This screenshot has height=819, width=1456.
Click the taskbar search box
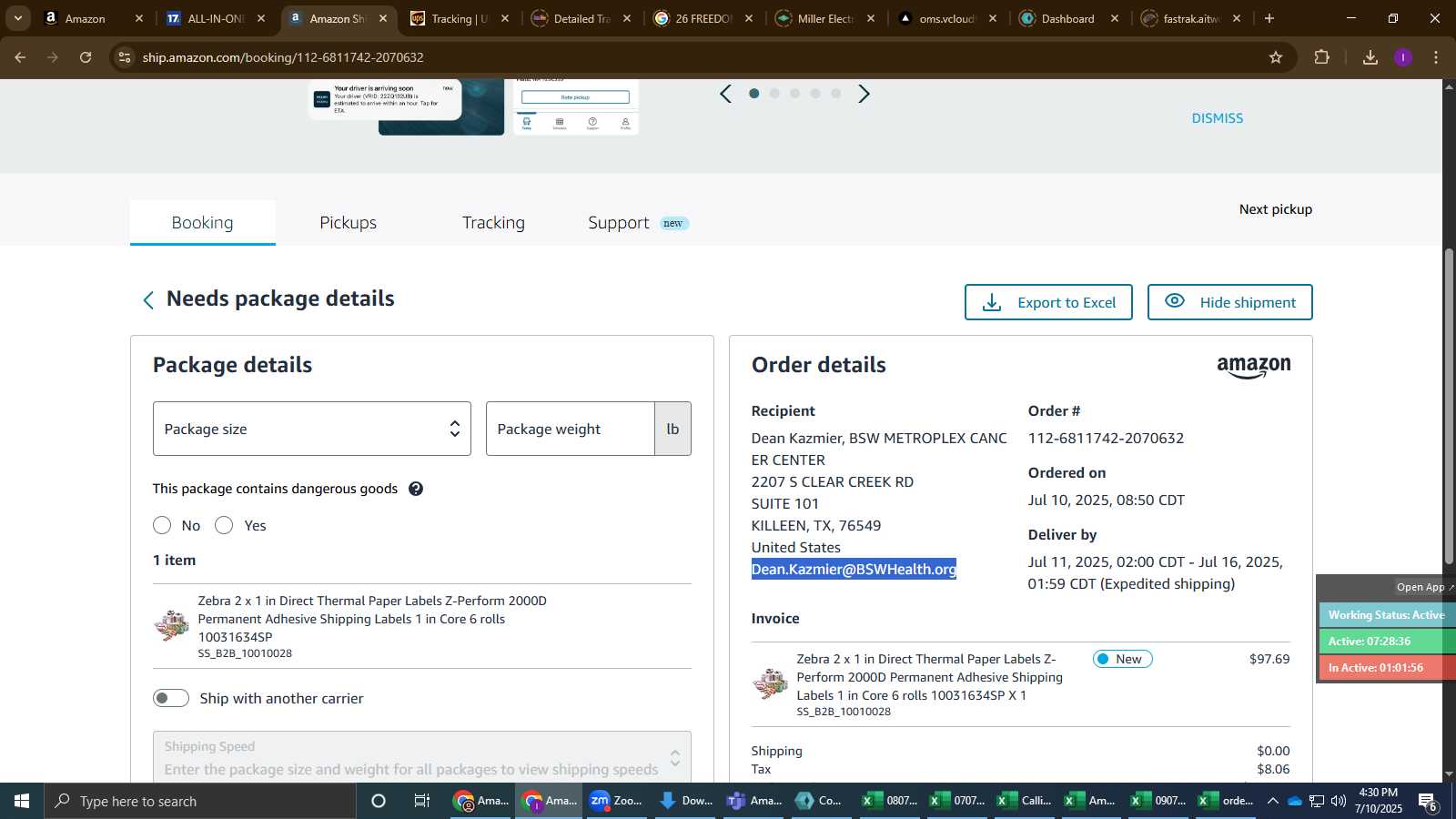pyautogui.click(x=200, y=801)
